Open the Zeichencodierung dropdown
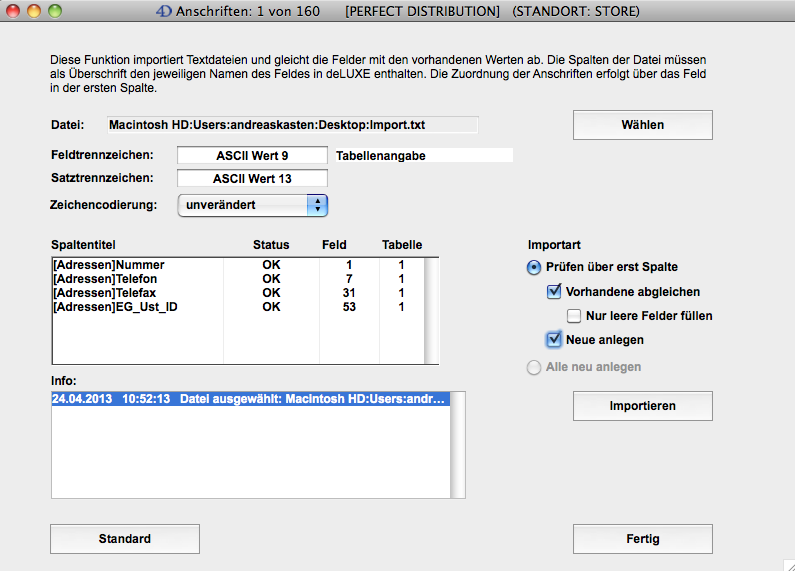The width and height of the screenshot is (795, 571). (252, 205)
